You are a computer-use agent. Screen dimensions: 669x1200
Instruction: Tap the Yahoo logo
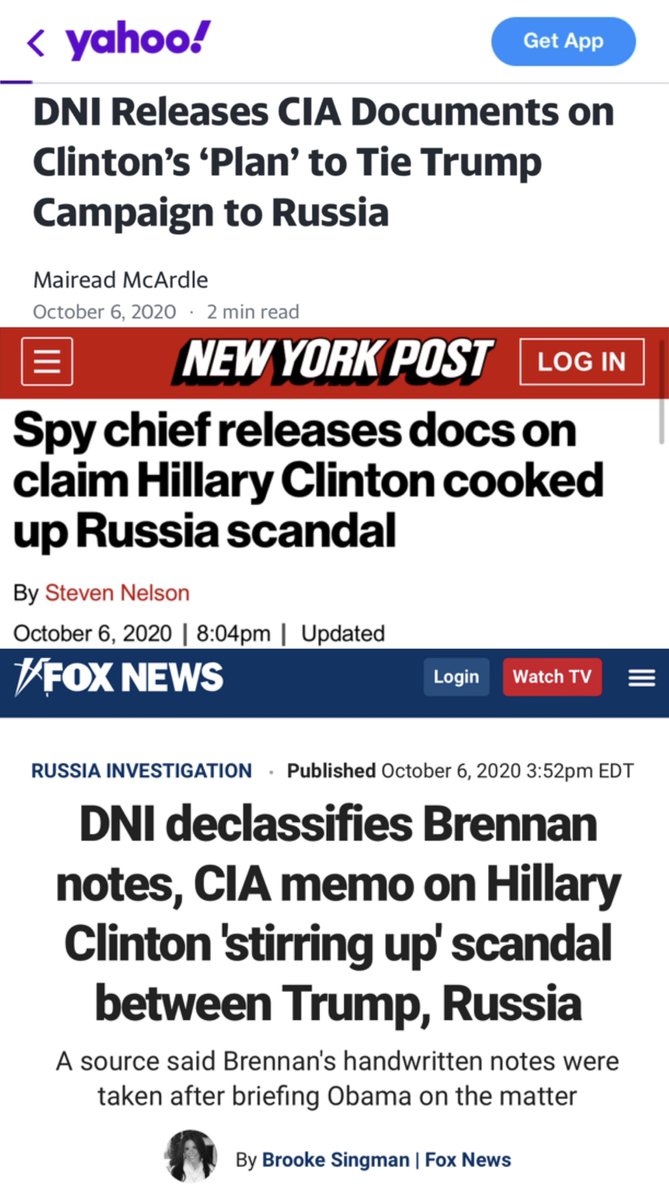(x=138, y=40)
